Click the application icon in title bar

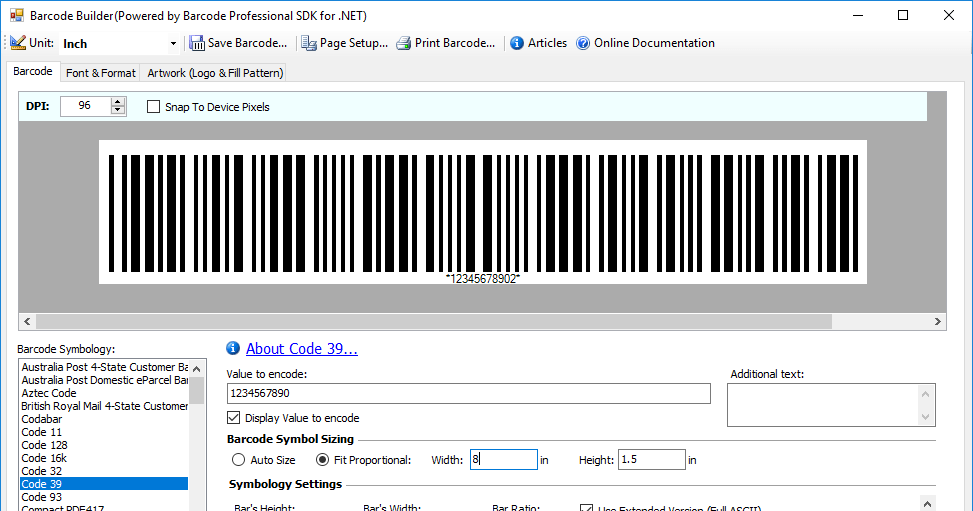[16, 15]
